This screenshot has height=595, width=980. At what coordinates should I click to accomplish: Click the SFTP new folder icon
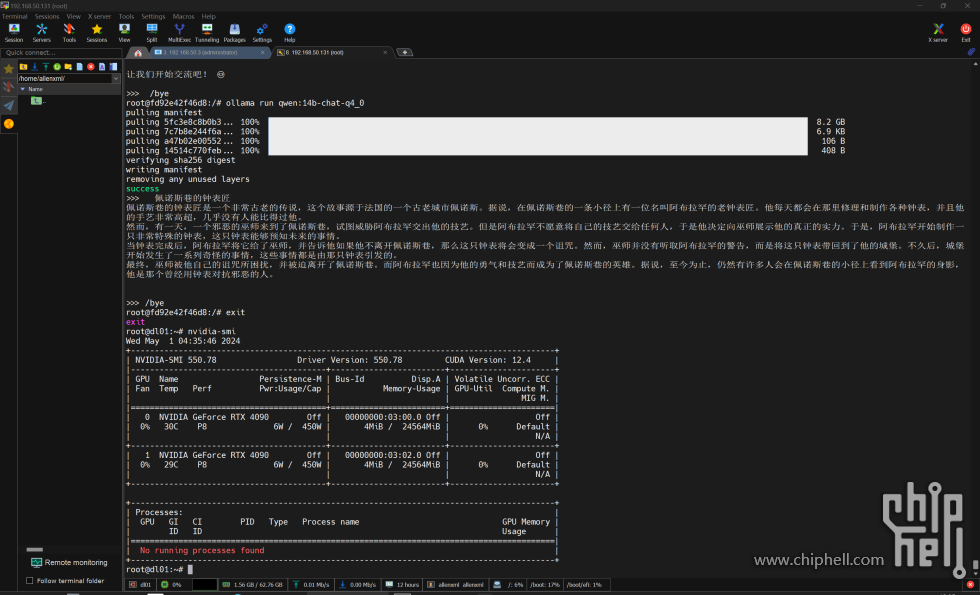(68, 66)
